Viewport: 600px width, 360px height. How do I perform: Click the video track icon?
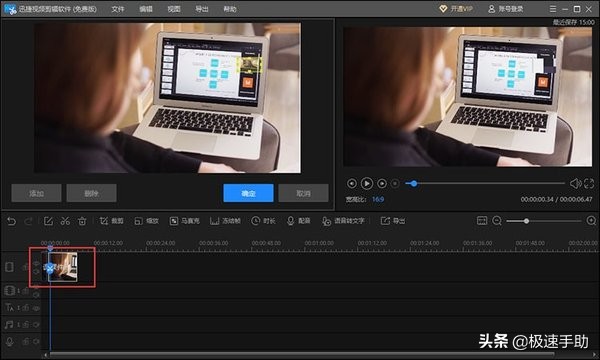pos(10,267)
